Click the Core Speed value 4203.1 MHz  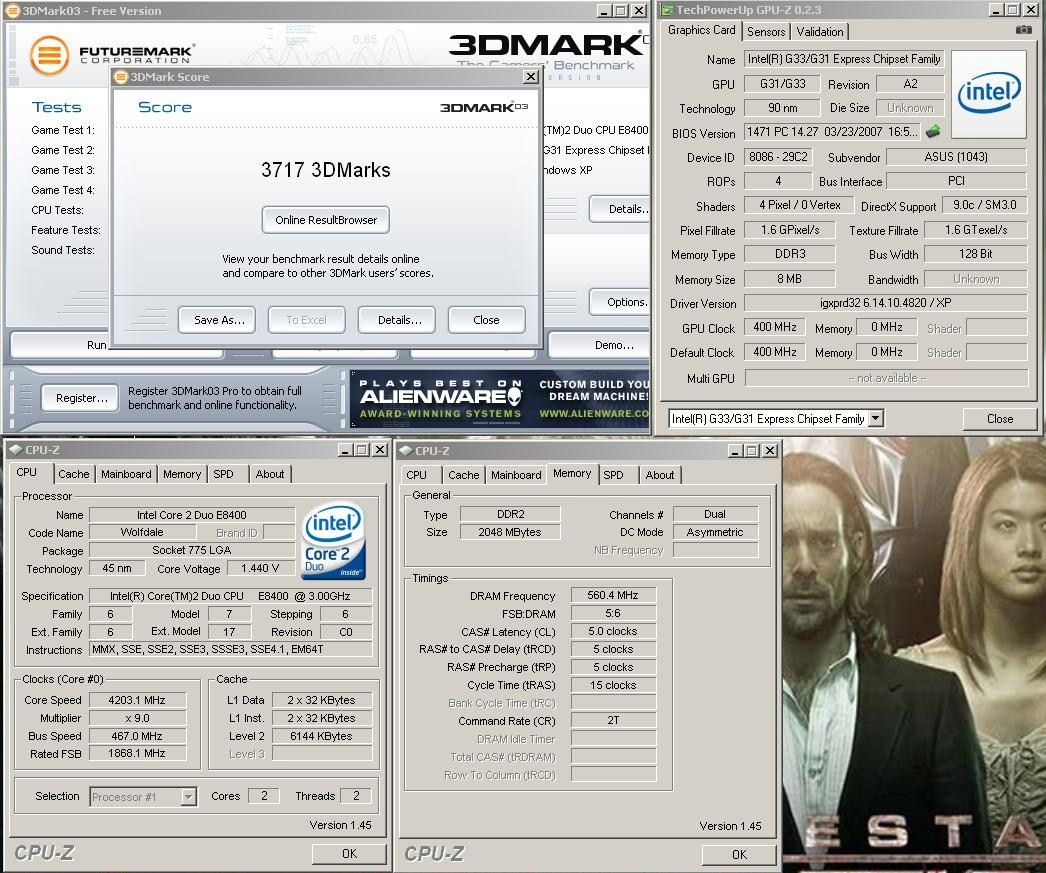pyautogui.click(x=137, y=700)
